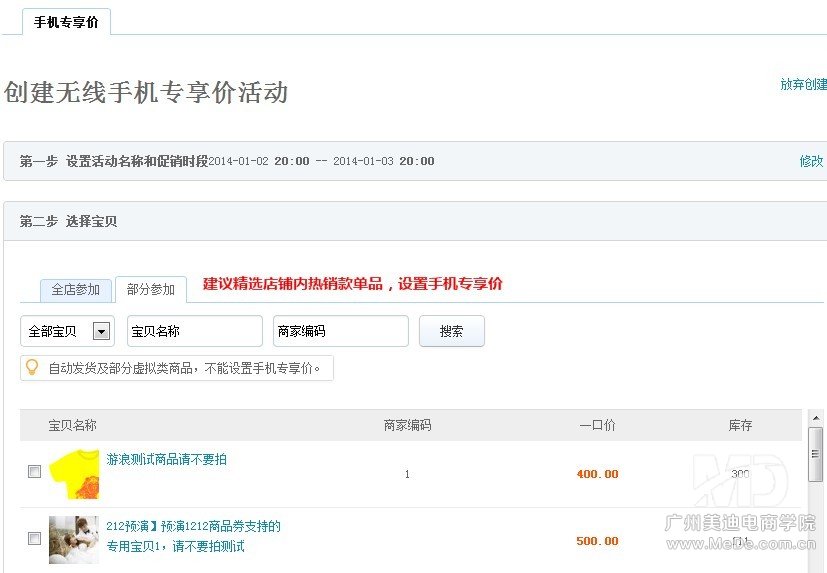Click the scrollbar up arrow in product list
The height and width of the screenshot is (573, 827).
816,418
